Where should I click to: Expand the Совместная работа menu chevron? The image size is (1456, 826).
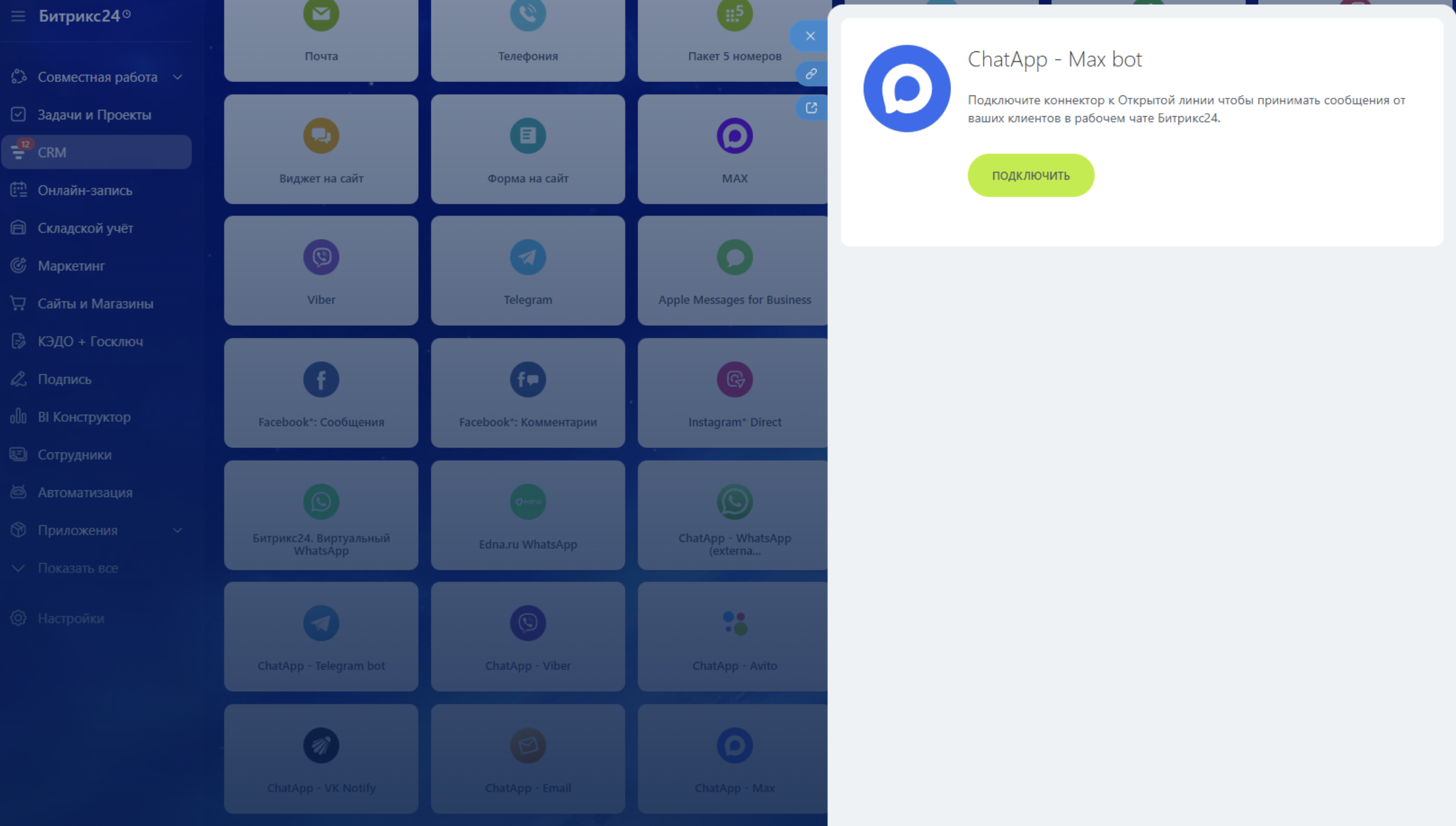click(x=177, y=77)
